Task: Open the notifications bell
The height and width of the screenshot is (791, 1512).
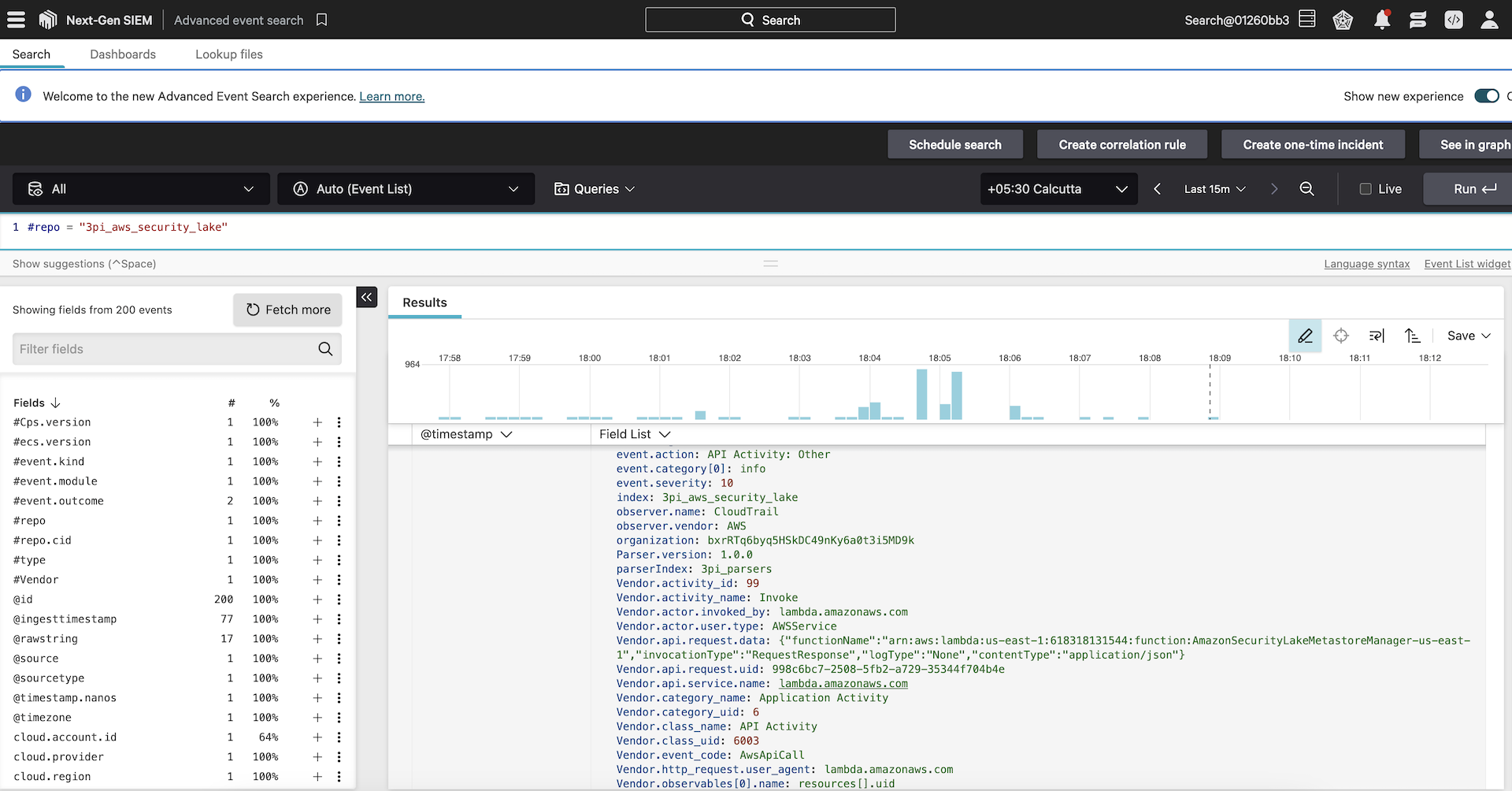Action: tap(1381, 20)
